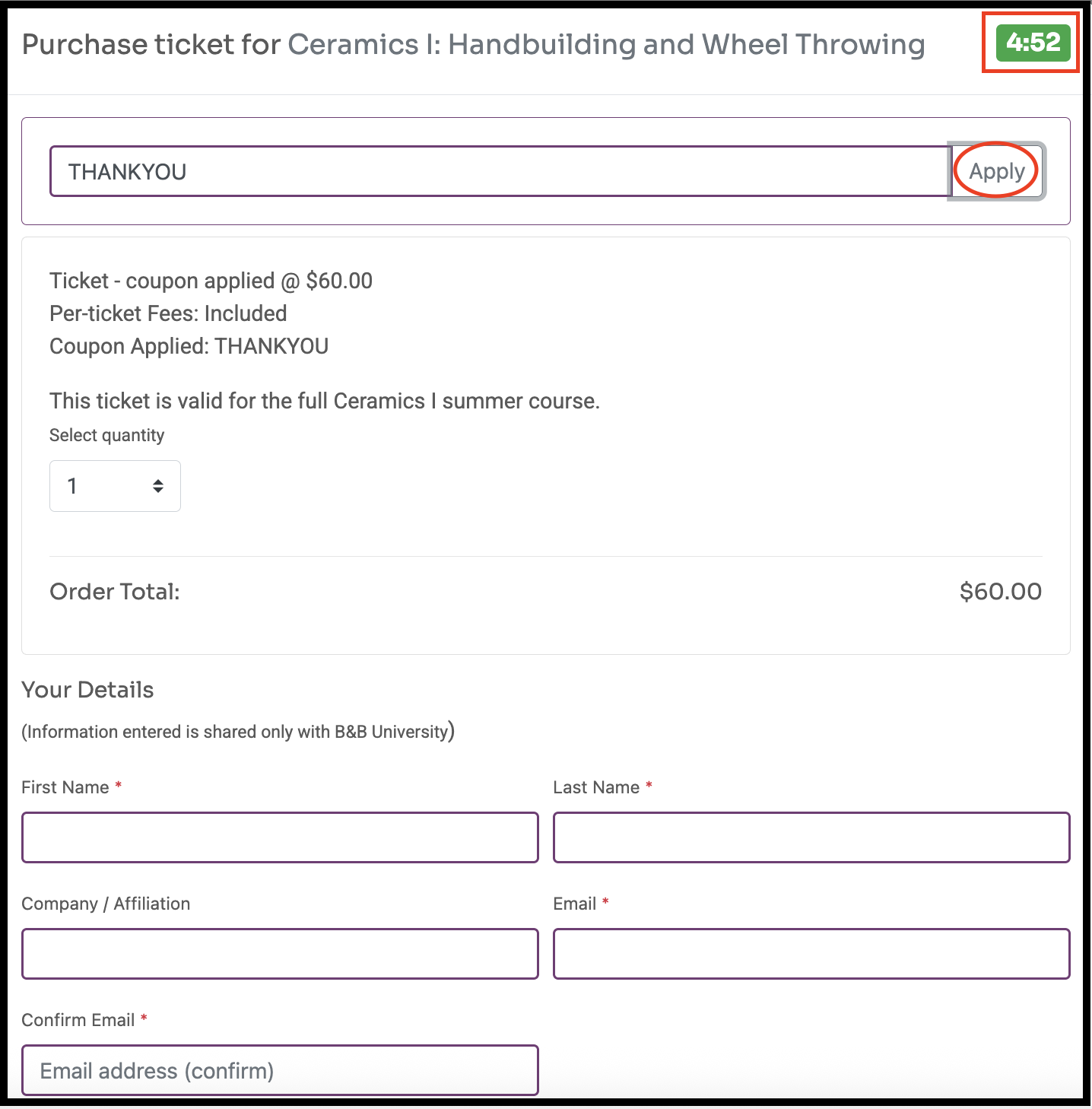
Task: Click the Email input field
Action: pyautogui.click(x=811, y=954)
